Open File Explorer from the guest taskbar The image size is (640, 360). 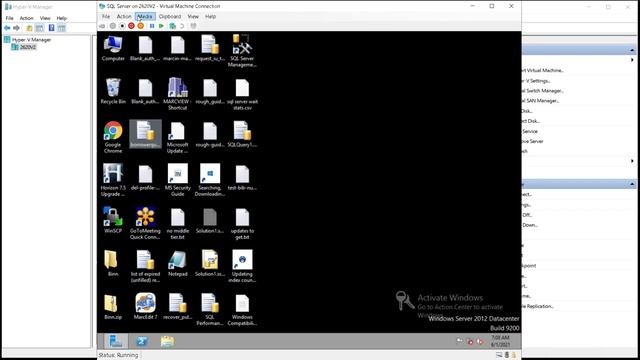pos(167,341)
